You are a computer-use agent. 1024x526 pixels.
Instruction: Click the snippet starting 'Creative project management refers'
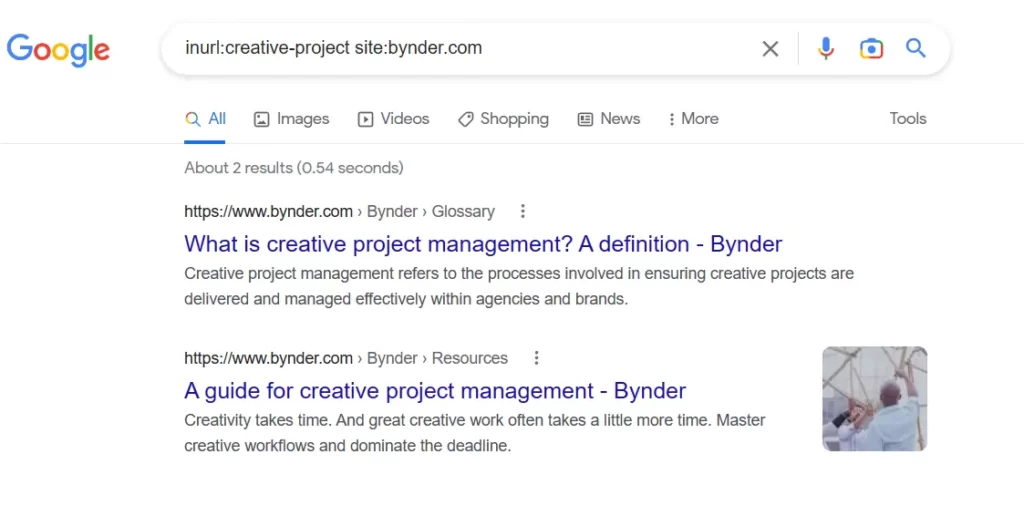519,286
